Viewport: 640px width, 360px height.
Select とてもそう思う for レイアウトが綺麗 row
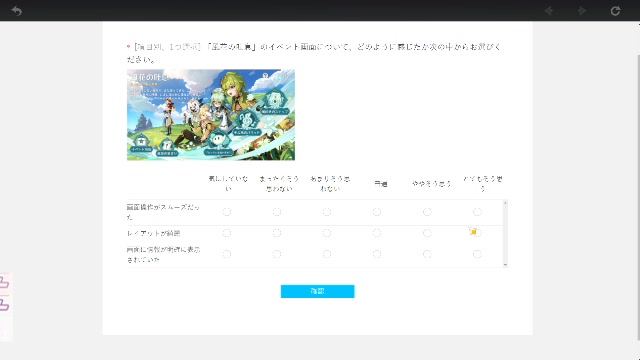pos(477,233)
